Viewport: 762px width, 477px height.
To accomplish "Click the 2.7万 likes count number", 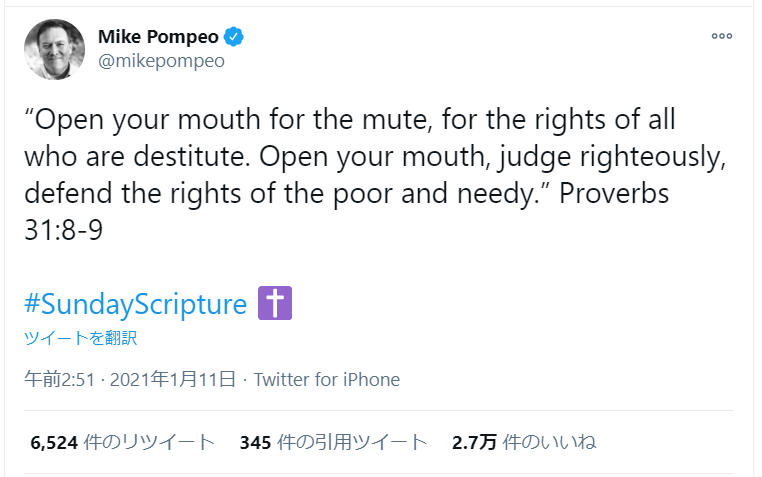I will click(x=474, y=443).
